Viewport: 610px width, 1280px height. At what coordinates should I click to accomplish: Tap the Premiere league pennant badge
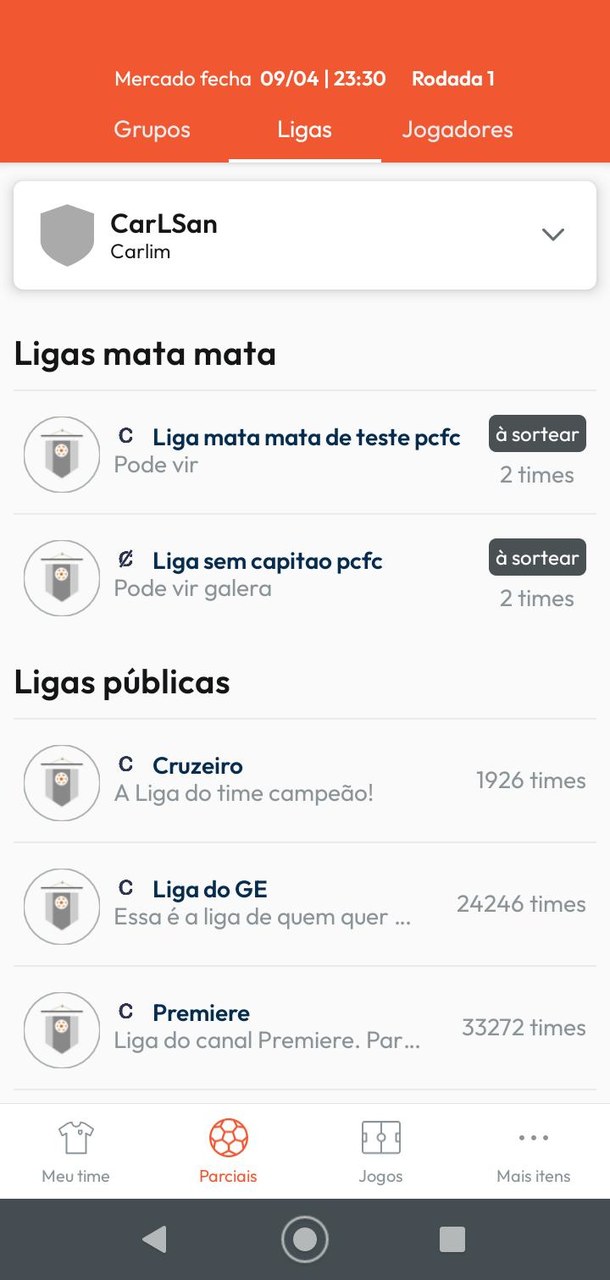(62, 1029)
